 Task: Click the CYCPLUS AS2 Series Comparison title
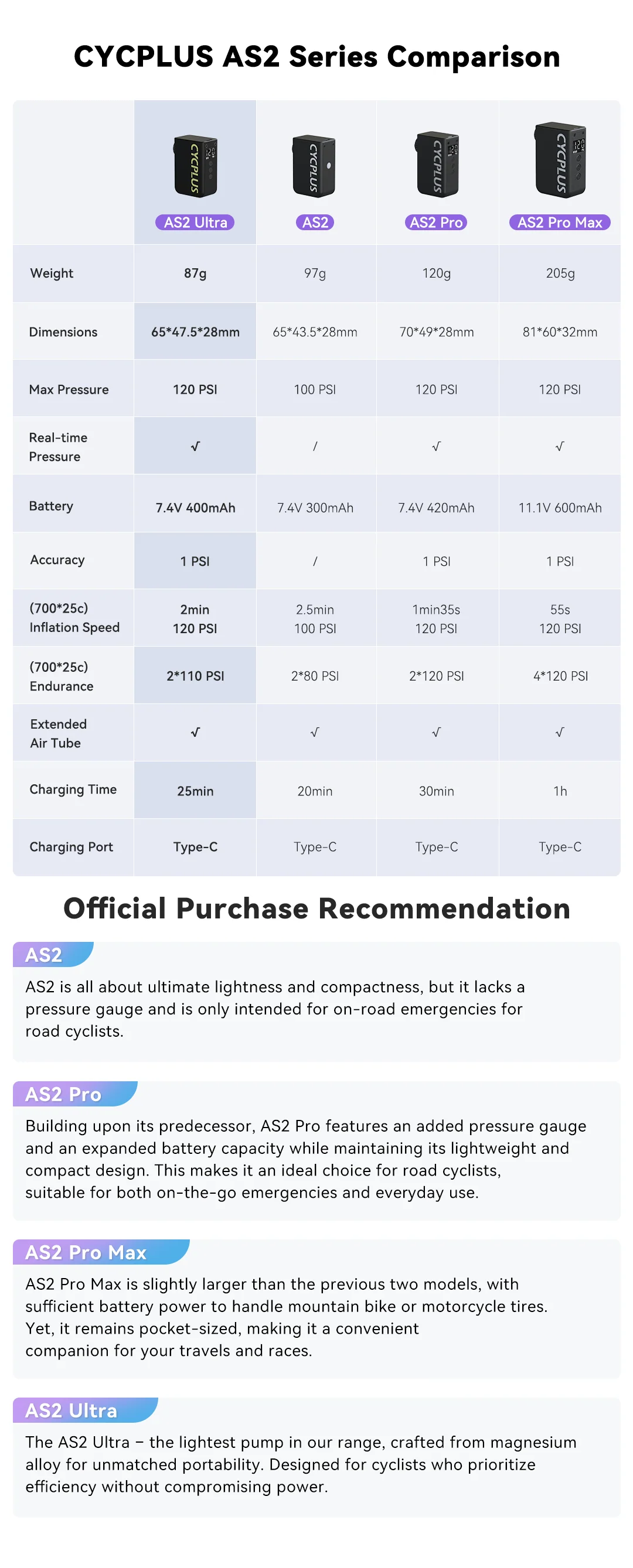tap(317, 57)
